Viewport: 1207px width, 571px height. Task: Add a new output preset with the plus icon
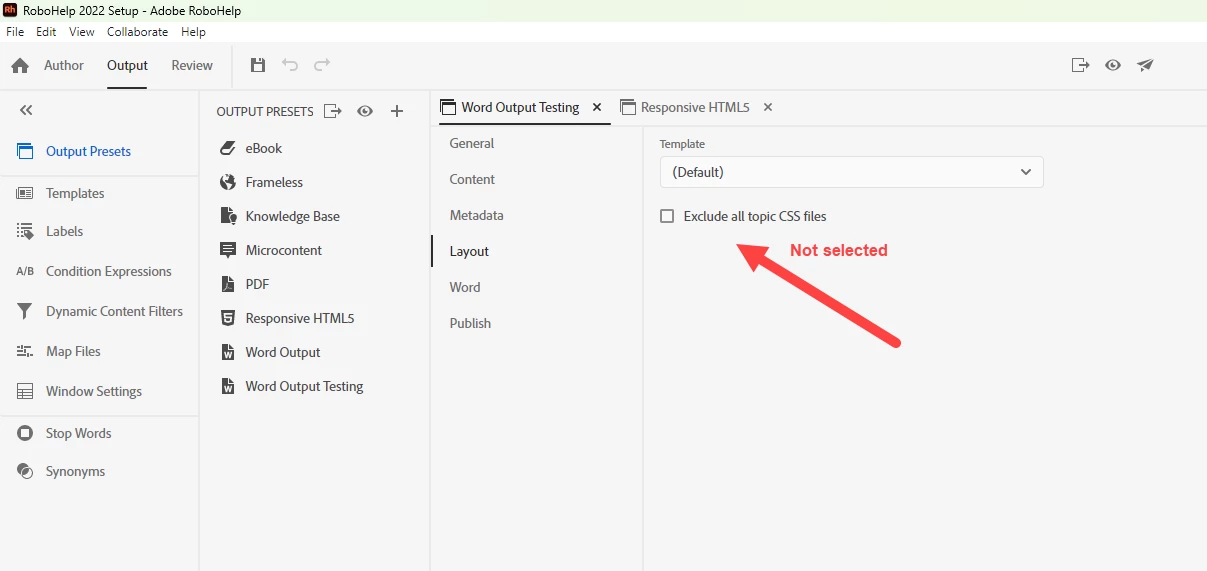[x=397, y=111]
